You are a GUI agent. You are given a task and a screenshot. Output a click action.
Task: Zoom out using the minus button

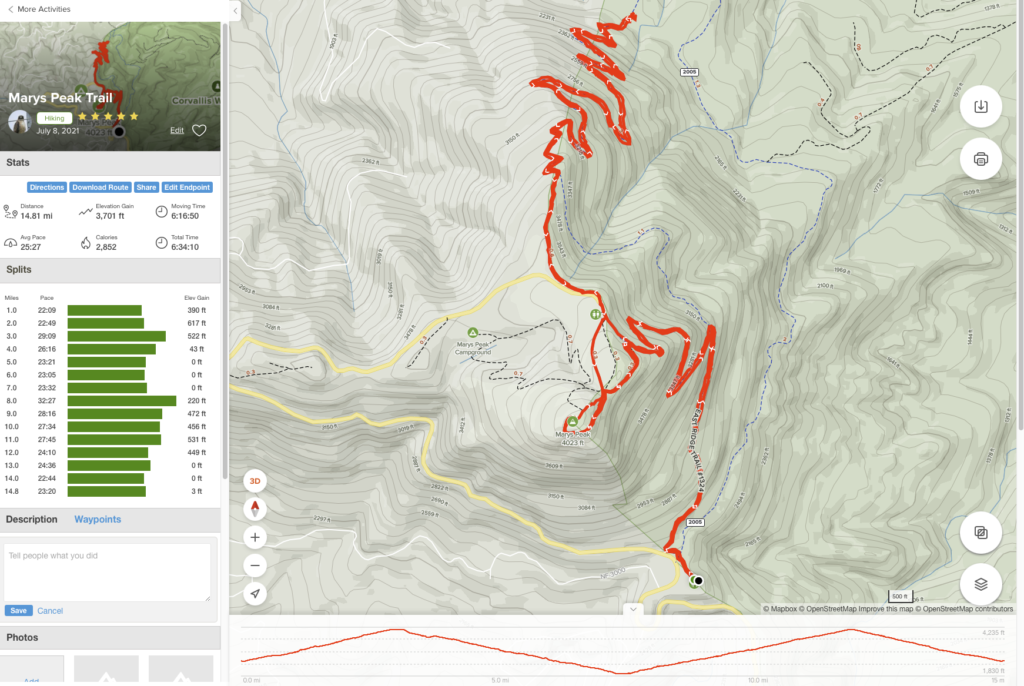255,566
